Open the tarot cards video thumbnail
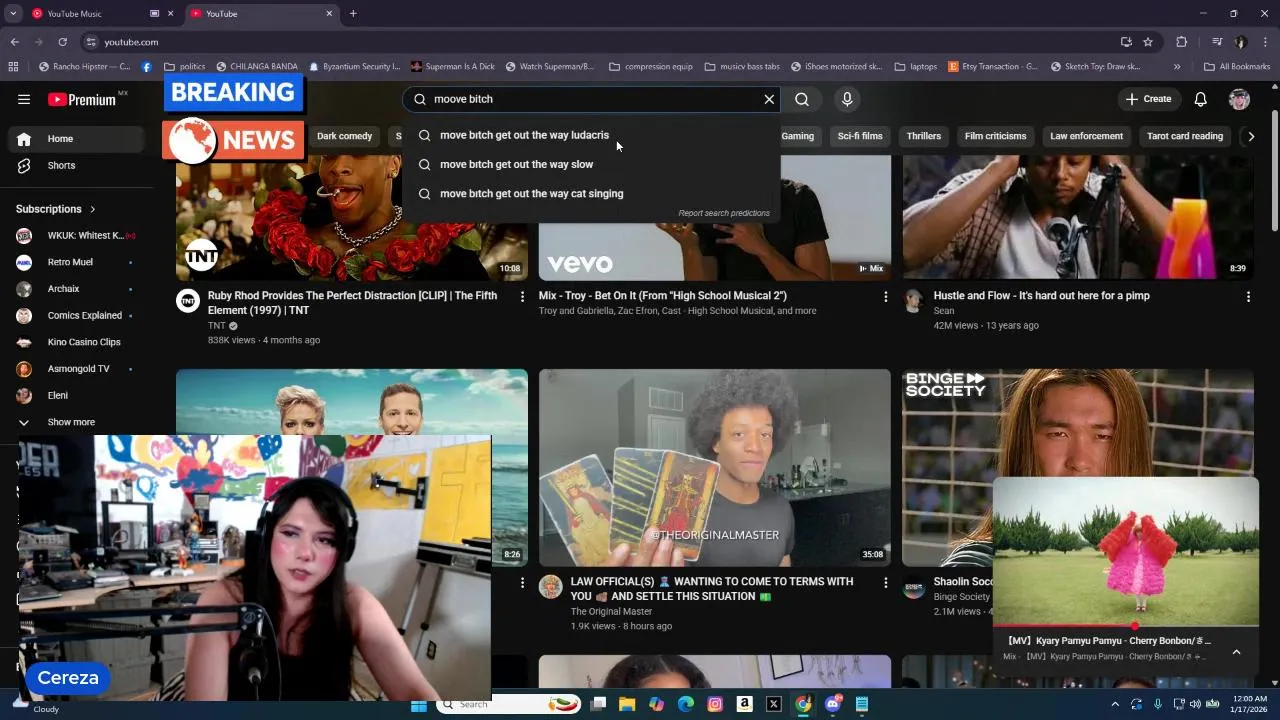The width and height of the screenshot is (1280, 720). pos(714,468)
